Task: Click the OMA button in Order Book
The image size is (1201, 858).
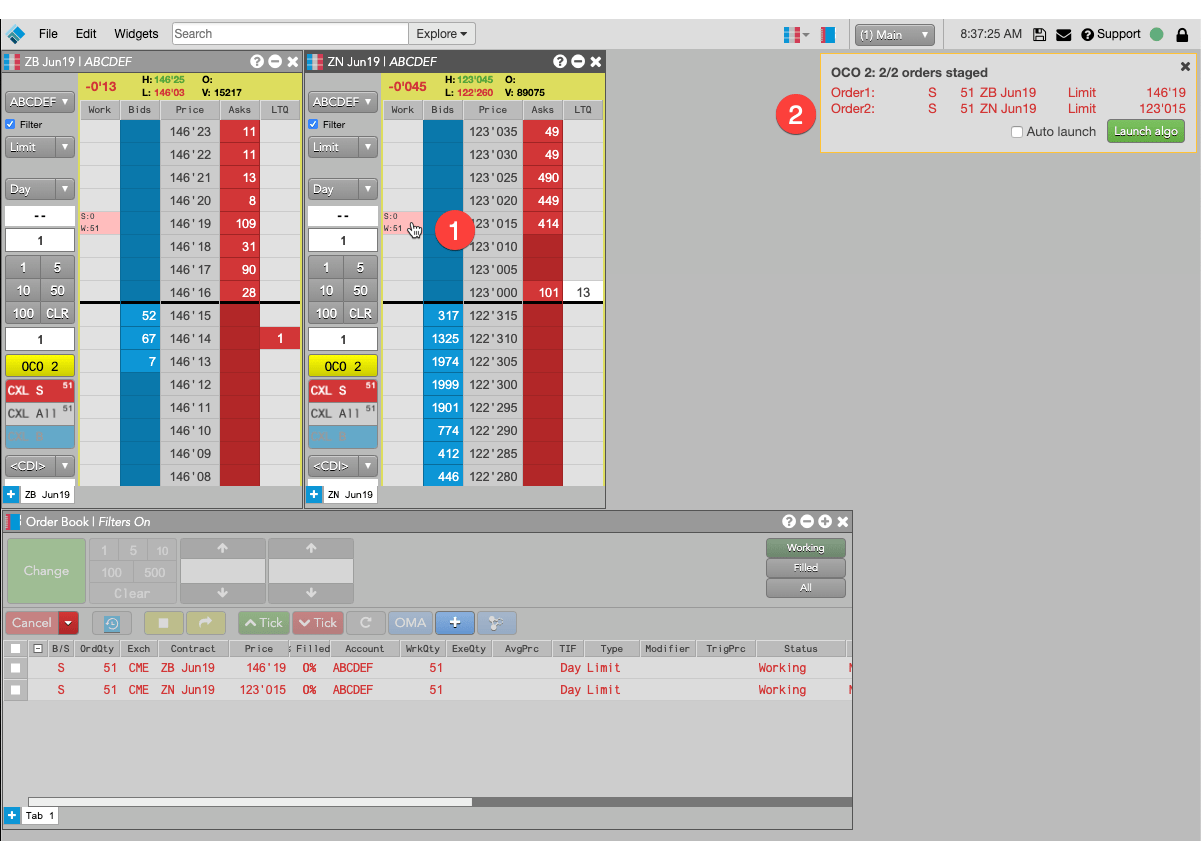Action: [x=410, y=622]
